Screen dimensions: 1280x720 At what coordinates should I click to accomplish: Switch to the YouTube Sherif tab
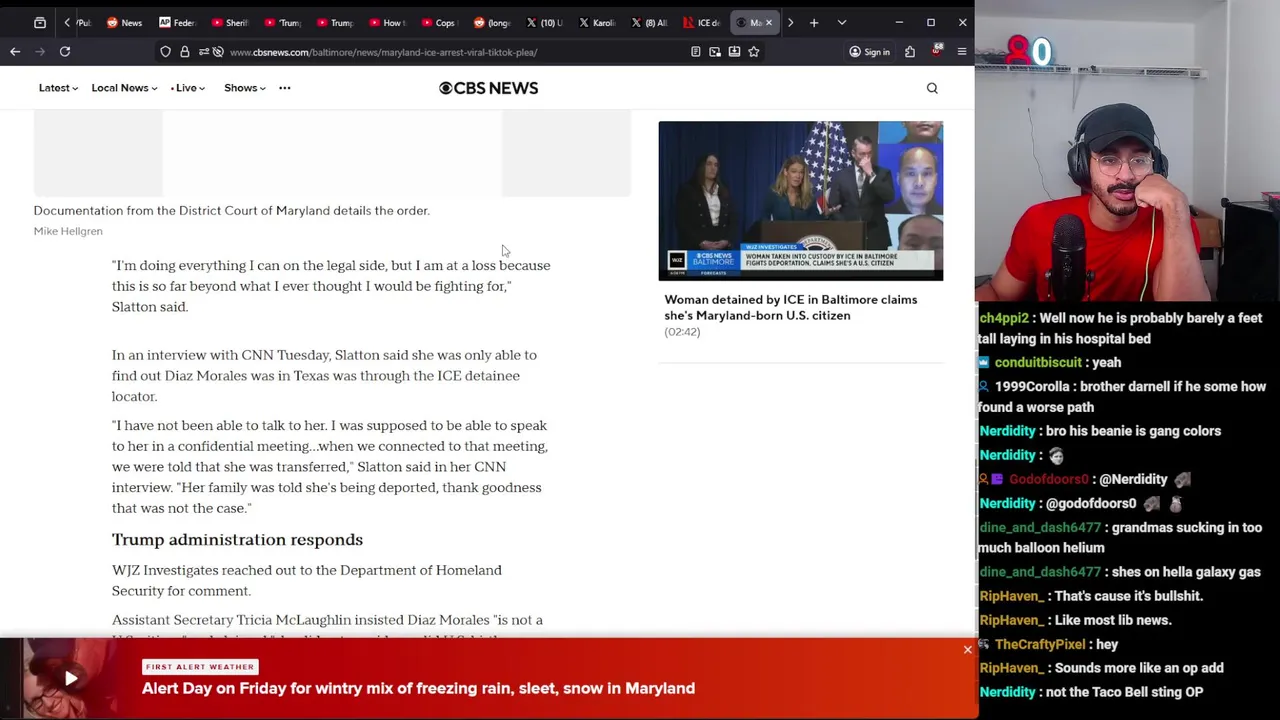coord(230,22)
